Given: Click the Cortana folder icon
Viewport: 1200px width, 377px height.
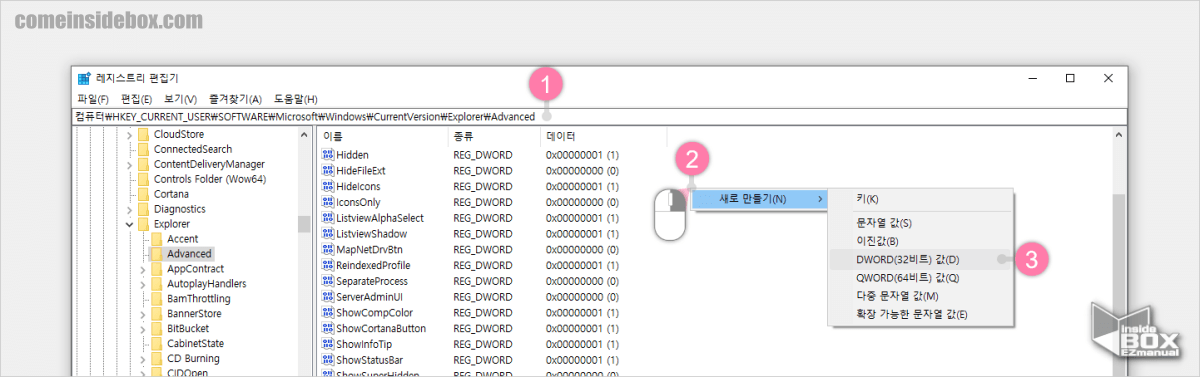Looking at the screenshot, I should tap(143, 194).
